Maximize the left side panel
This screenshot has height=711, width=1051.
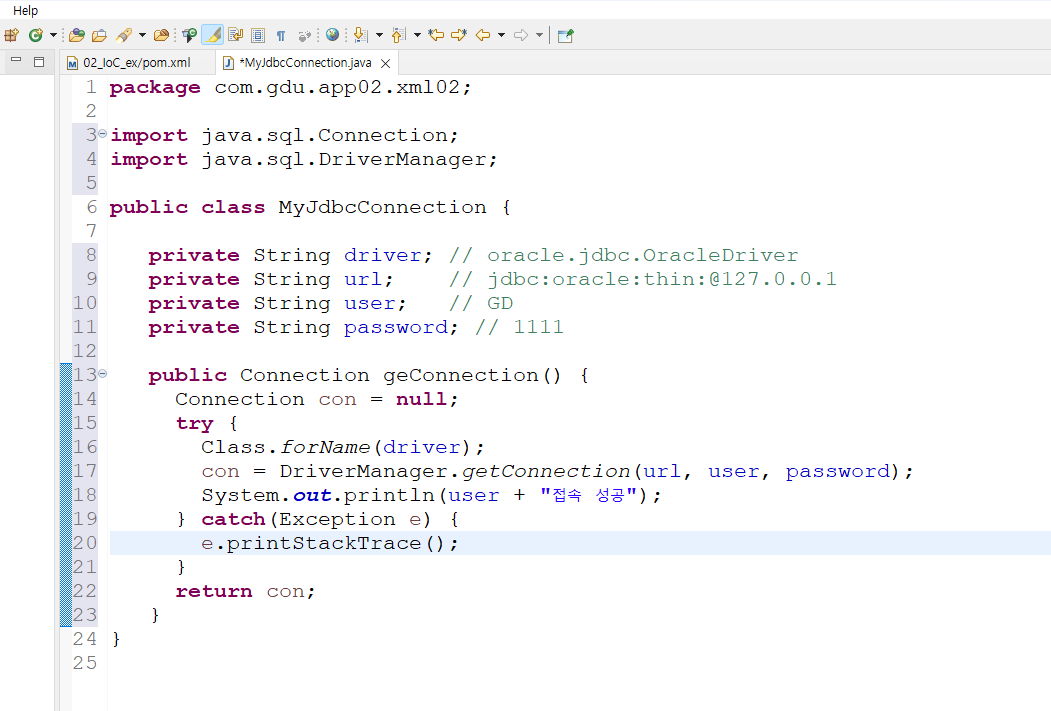coord(39,62)
